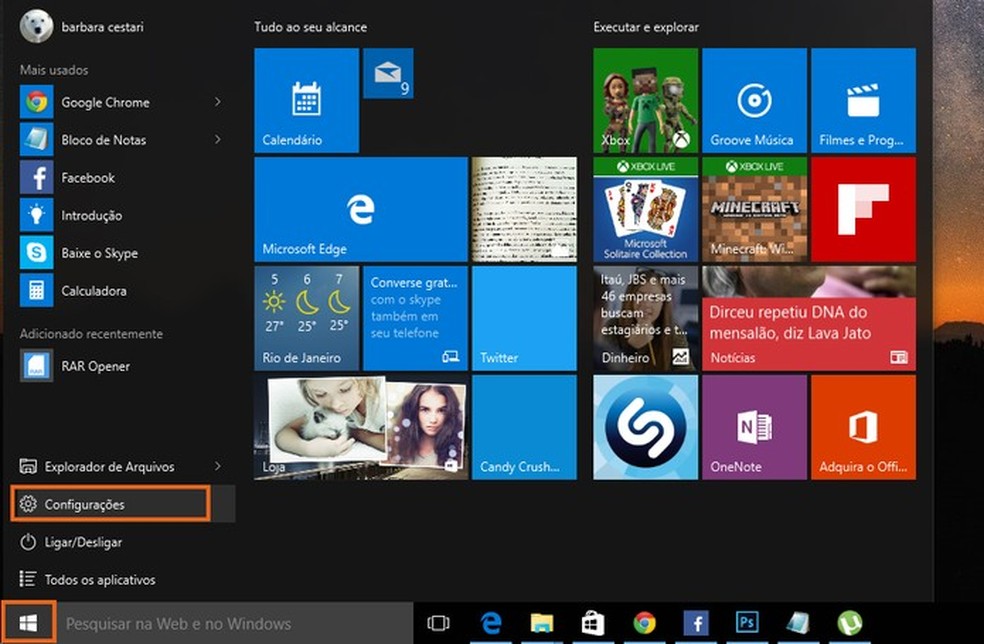984x644 pixels.
Task: Expand Google Chrome's jump list chevron
Action: click(218, 102)
